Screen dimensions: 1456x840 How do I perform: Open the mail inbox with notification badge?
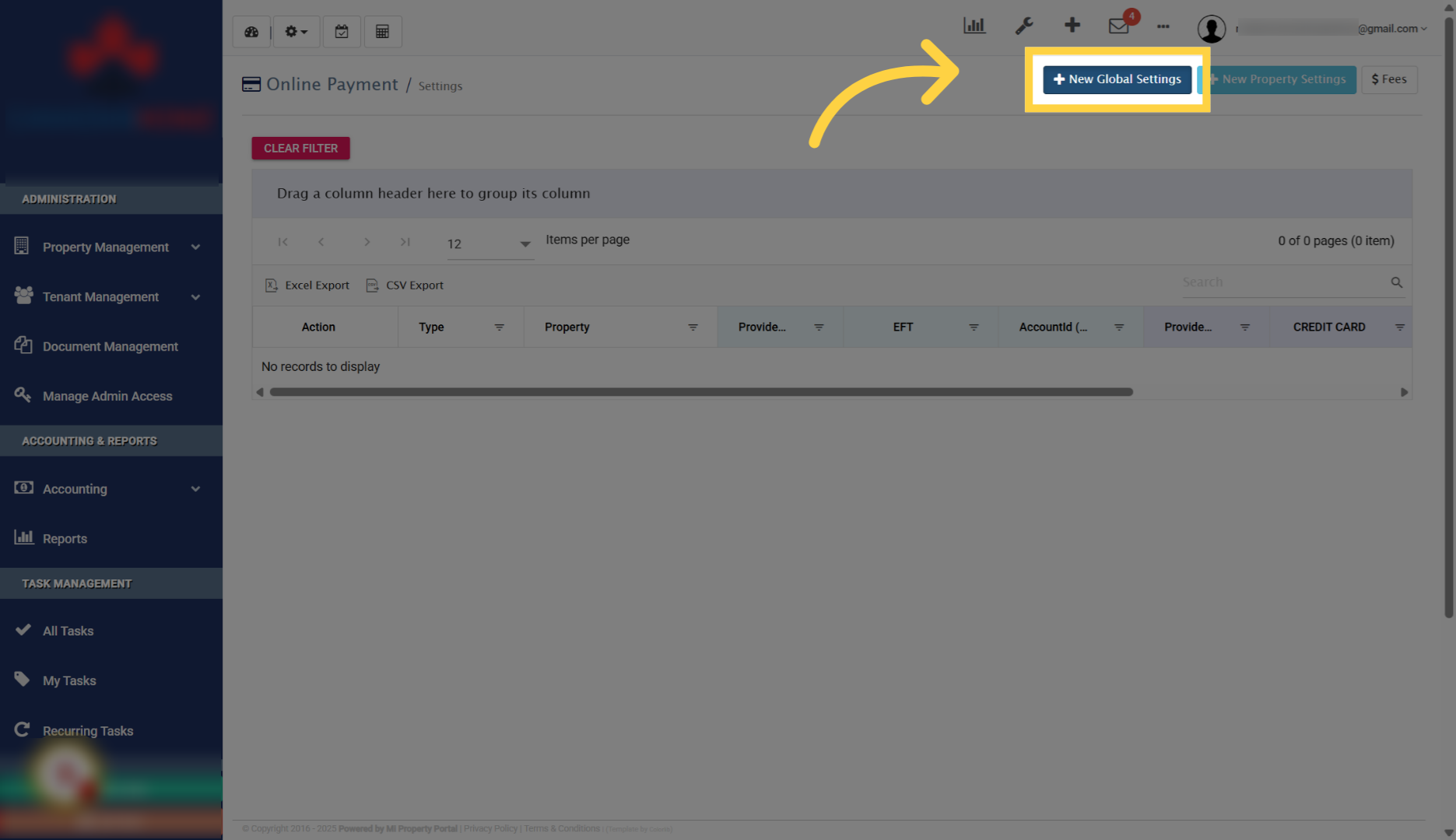coord(1120,24)
